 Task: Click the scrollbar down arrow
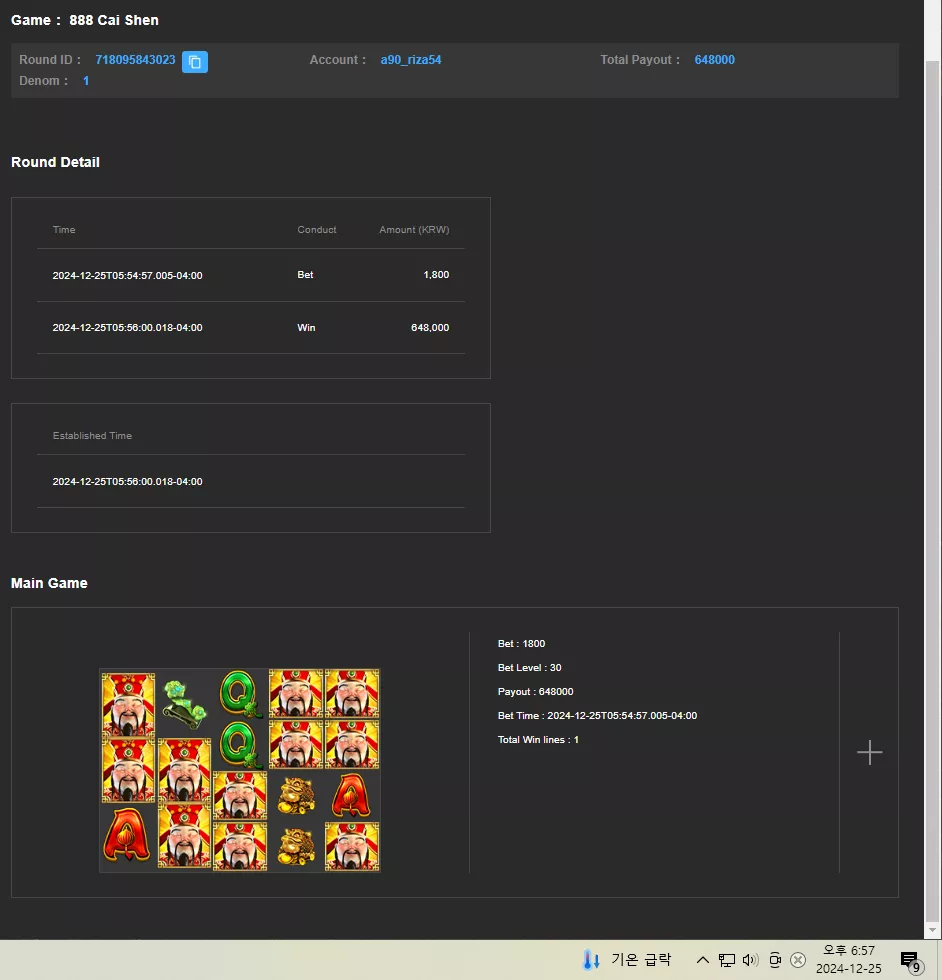[x=932, y=930]
